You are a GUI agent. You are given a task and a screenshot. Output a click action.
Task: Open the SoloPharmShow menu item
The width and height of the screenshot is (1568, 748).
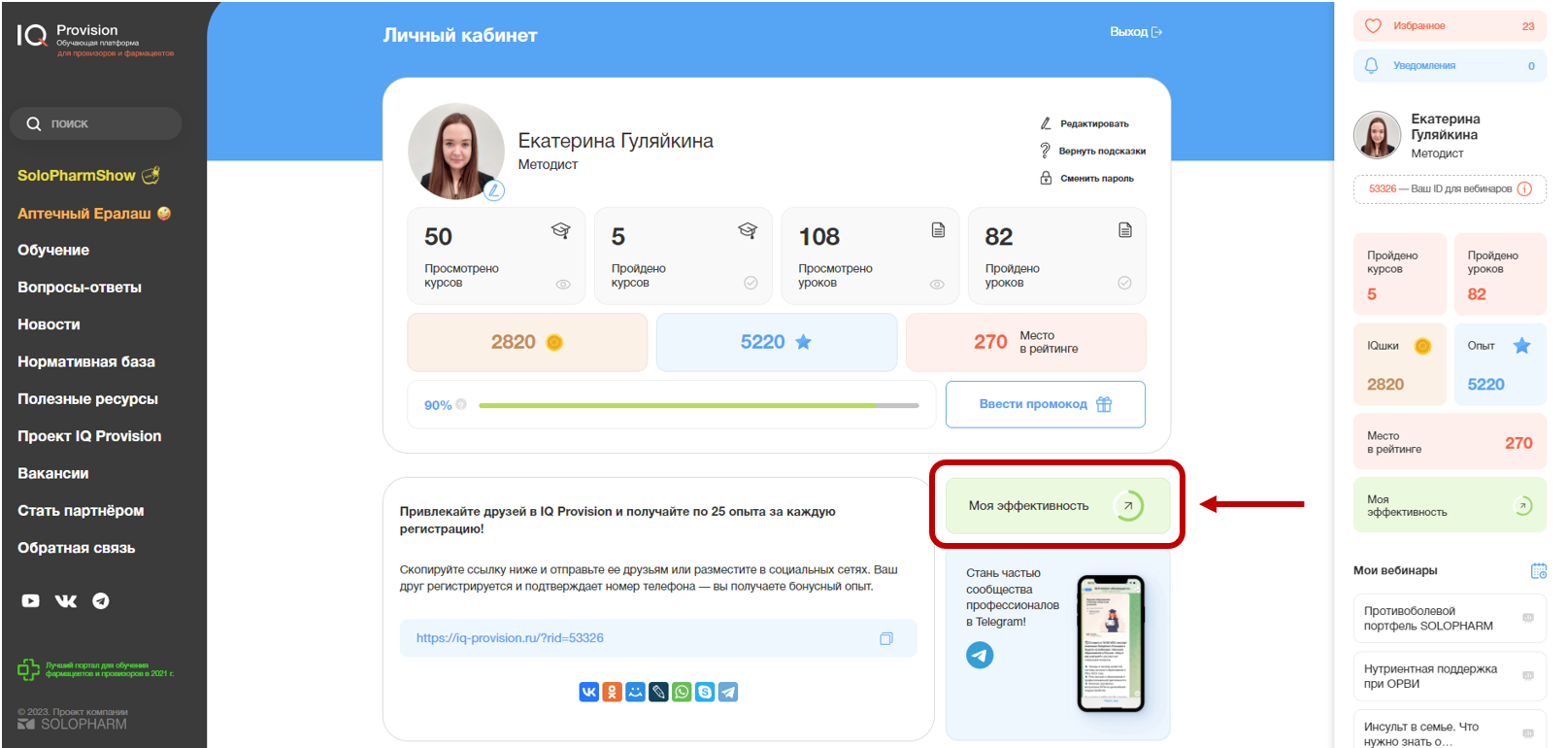(x=88, y=176)
